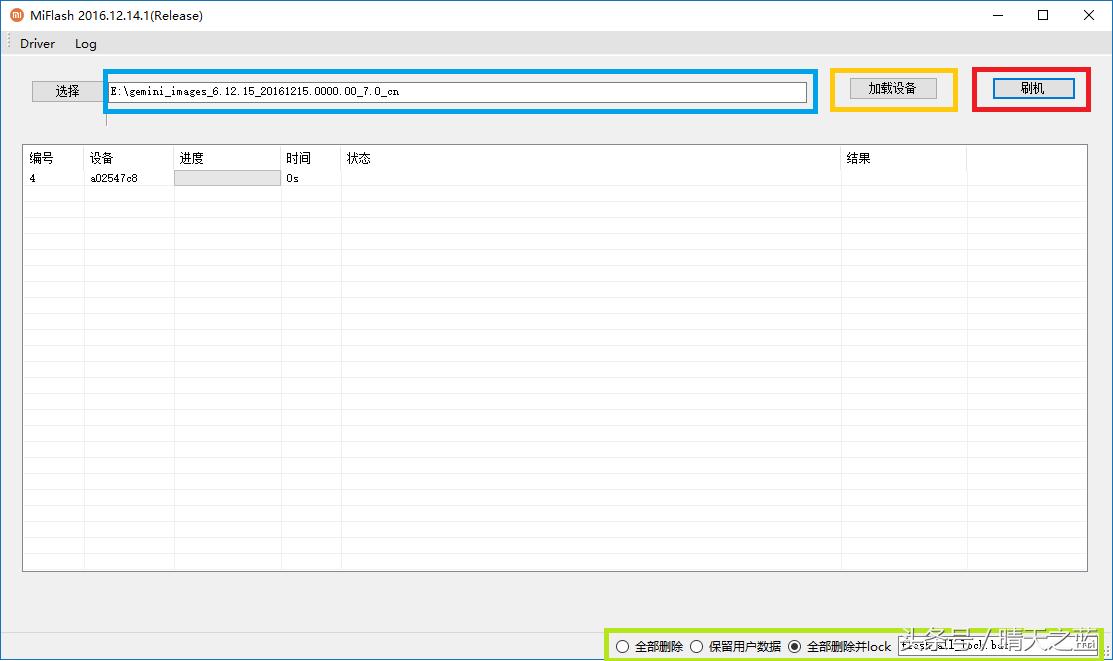Click the 设备 column header
Screen dimensions: 1113x661
tap(102, 158)
